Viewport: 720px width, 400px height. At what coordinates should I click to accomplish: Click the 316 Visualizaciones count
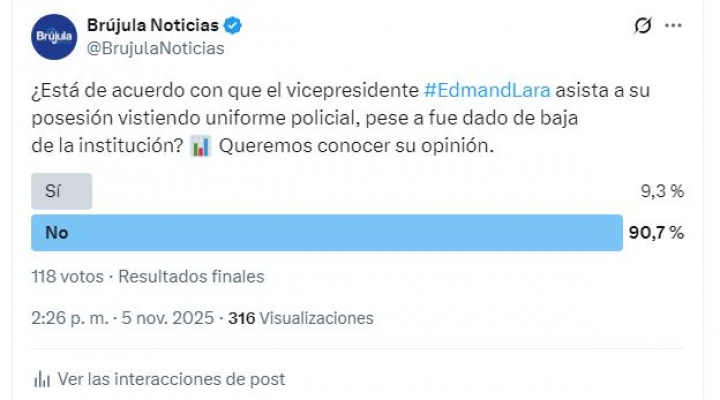[x=301, y=318]
